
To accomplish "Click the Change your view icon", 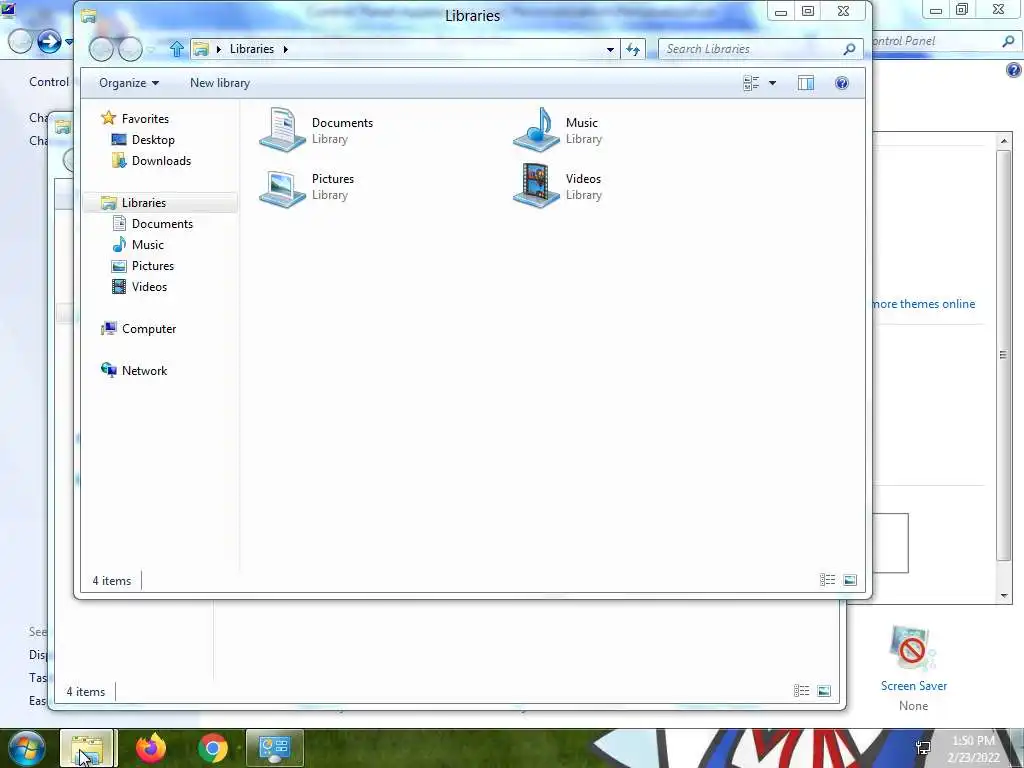I will [751, 83].
